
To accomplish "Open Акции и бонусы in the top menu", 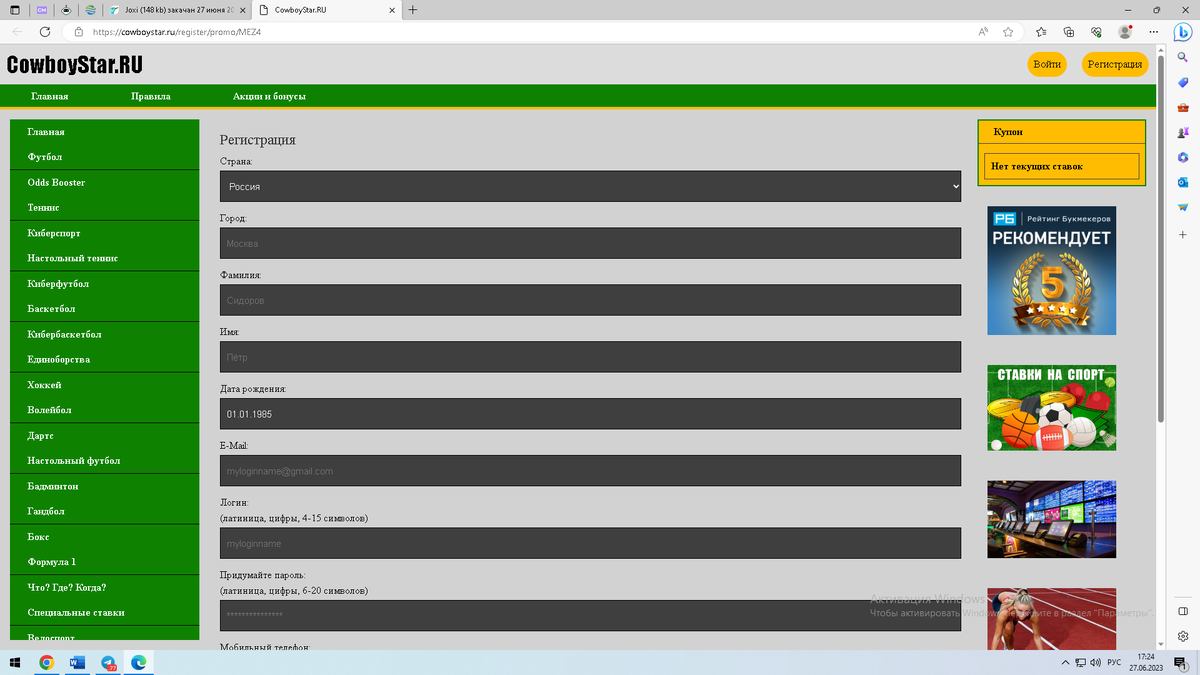I will pos(269,97).
